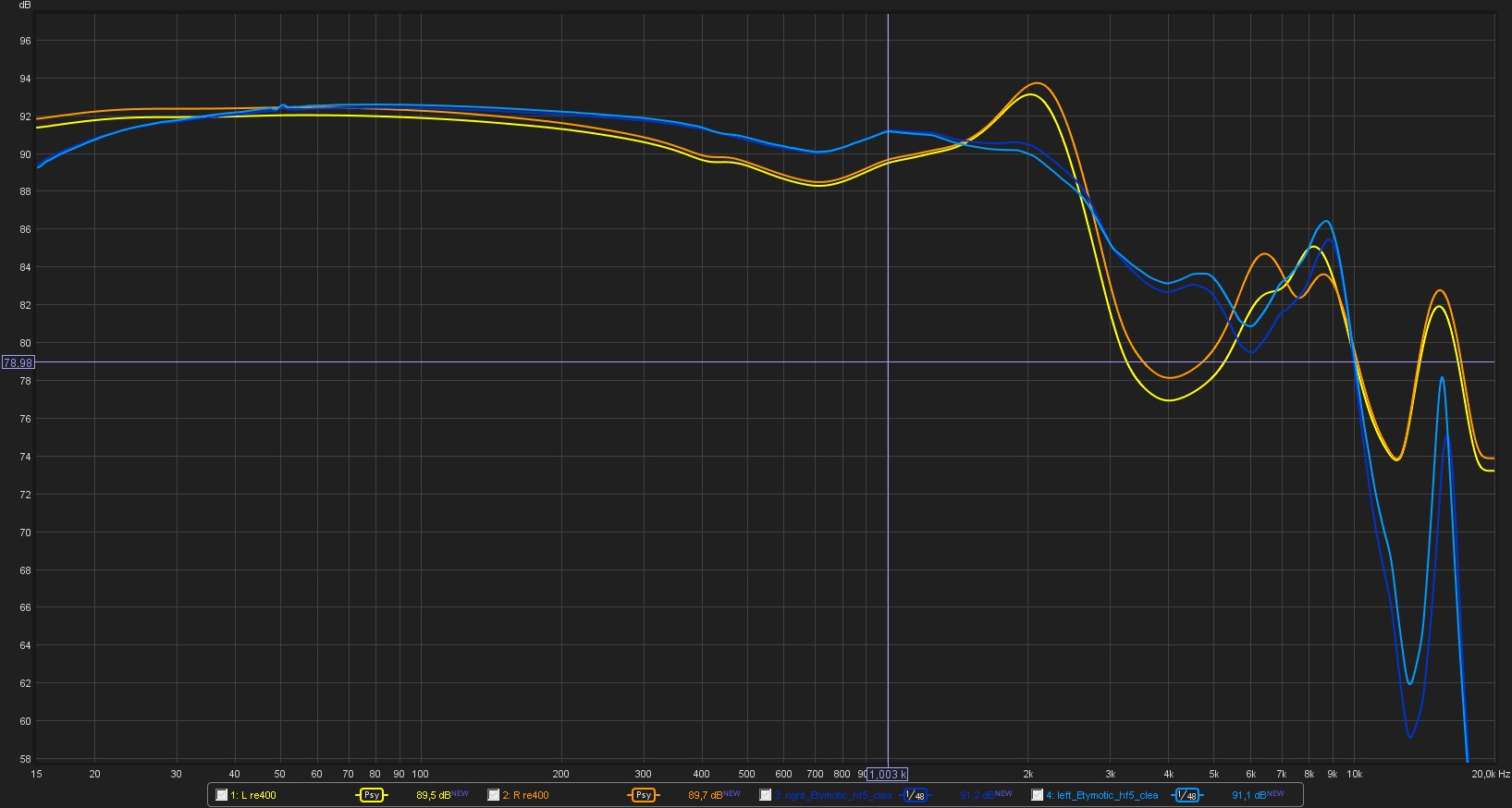
Task: Click the dark blue 1/48 smoothing icon
Action: pyautogui.click(x=915, y=795)
